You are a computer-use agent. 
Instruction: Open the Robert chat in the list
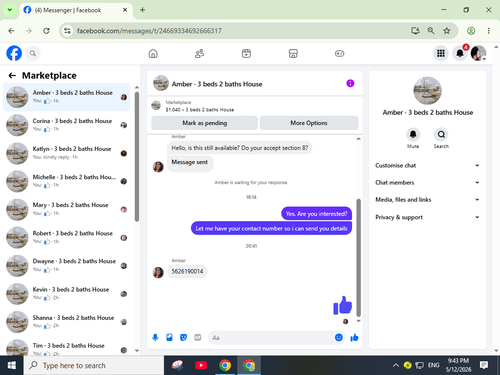67,237
